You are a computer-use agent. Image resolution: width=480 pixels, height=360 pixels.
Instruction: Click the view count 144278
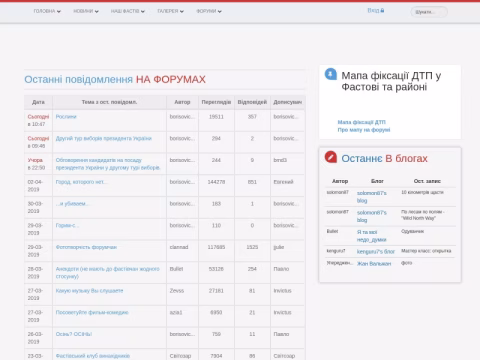216,182
